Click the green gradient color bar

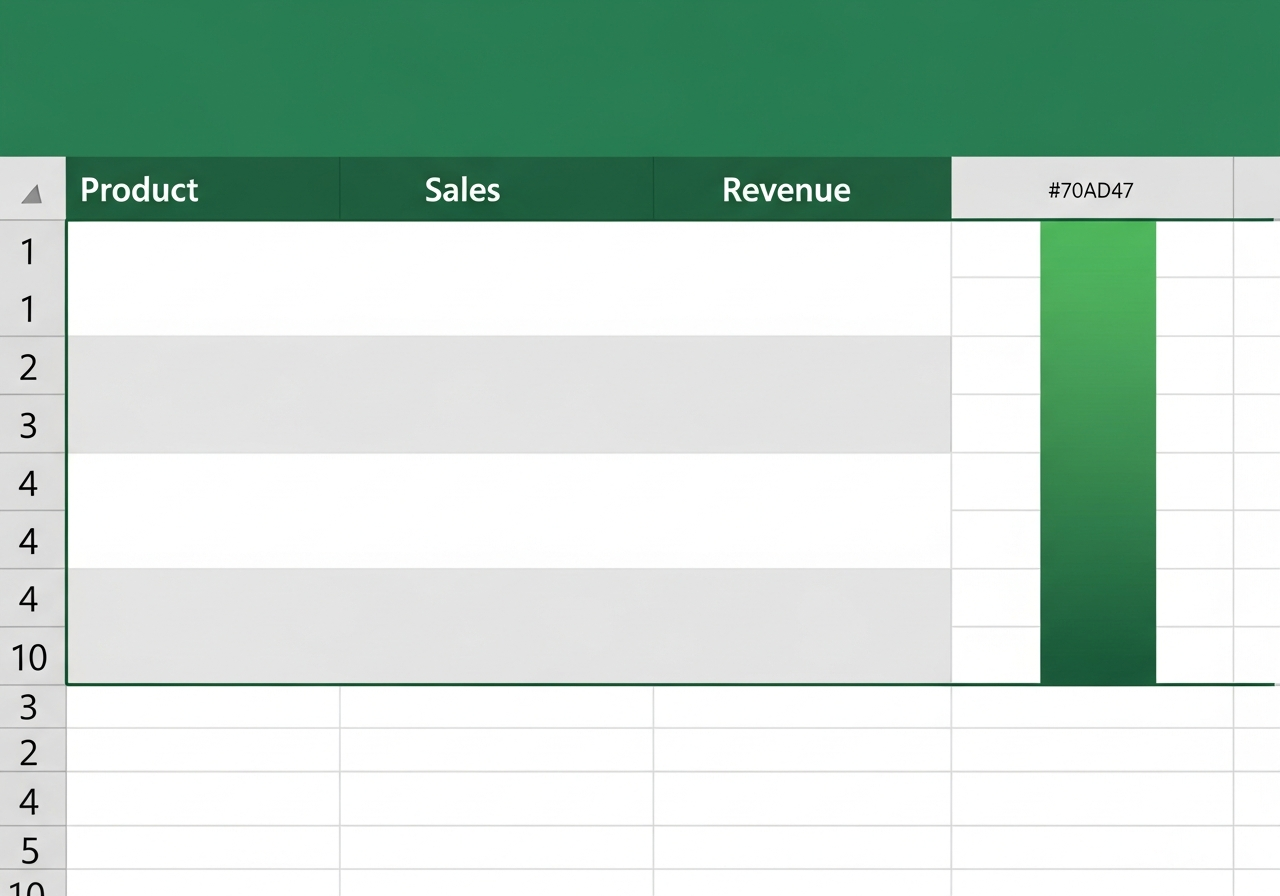point(1098,452)
